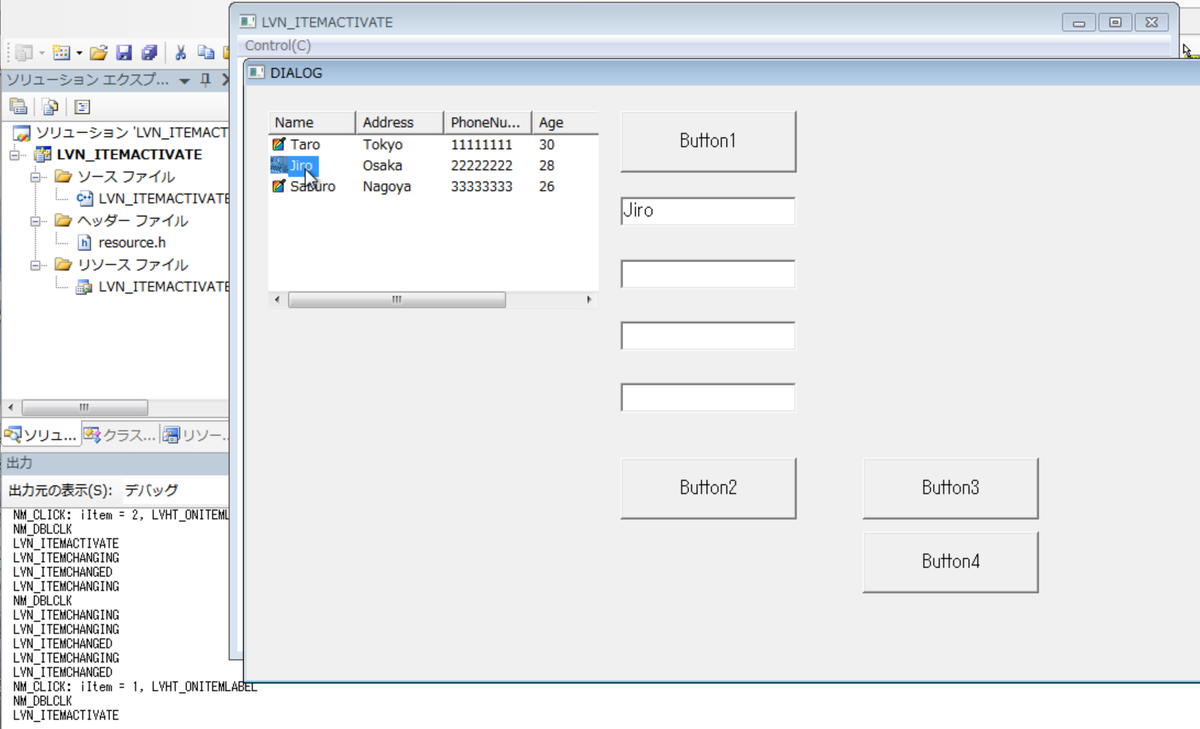Click the Nagoya address cell
The image size is (1200, 729).
[387, 187]
